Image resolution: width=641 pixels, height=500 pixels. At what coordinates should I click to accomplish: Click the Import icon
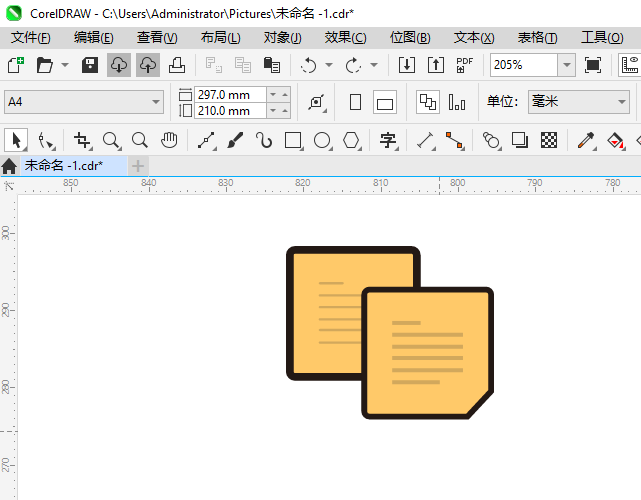click(407, 65)
